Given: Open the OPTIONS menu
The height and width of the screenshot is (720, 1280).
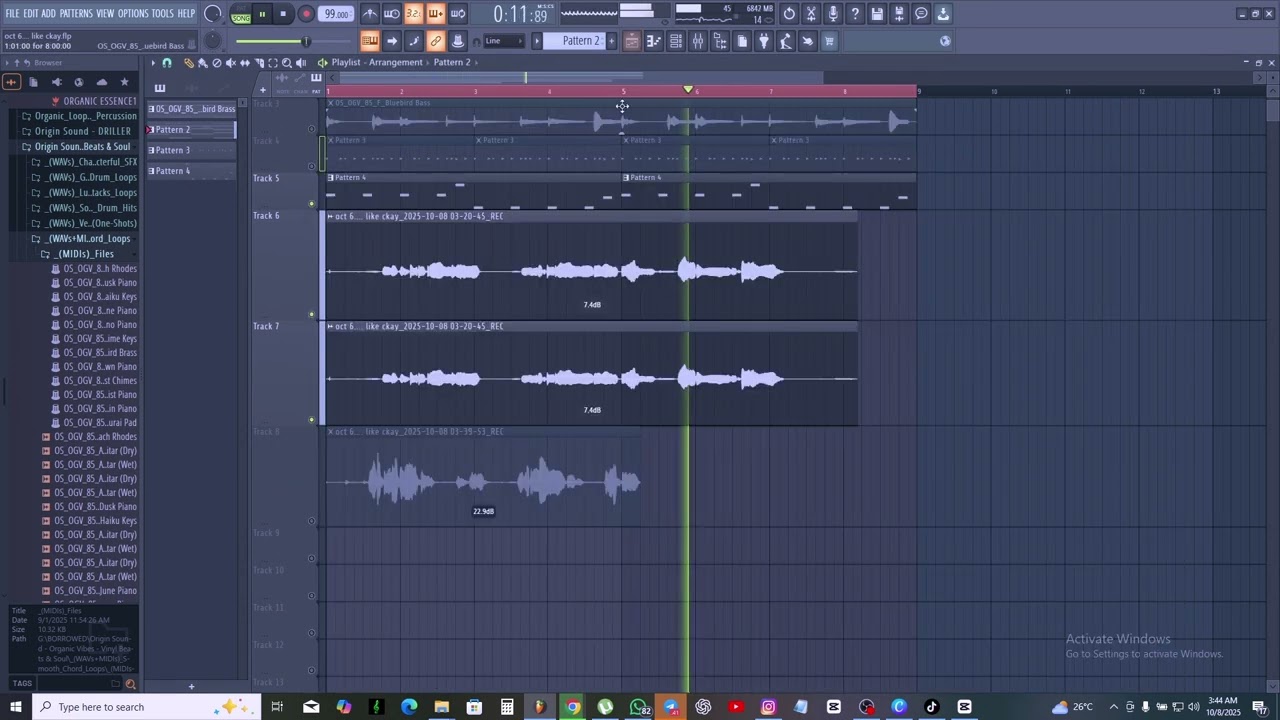Looking at the screenshot, I should tap(132, 13).
